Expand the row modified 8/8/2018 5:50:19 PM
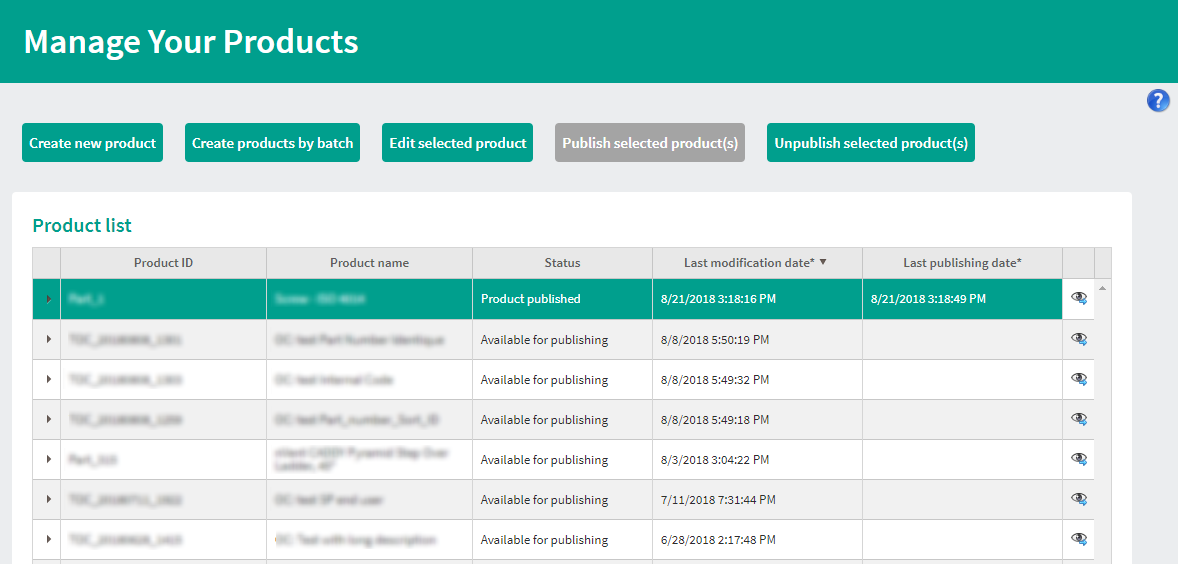The width and height of the screenshot is (1178, 564). pos(48,340)
